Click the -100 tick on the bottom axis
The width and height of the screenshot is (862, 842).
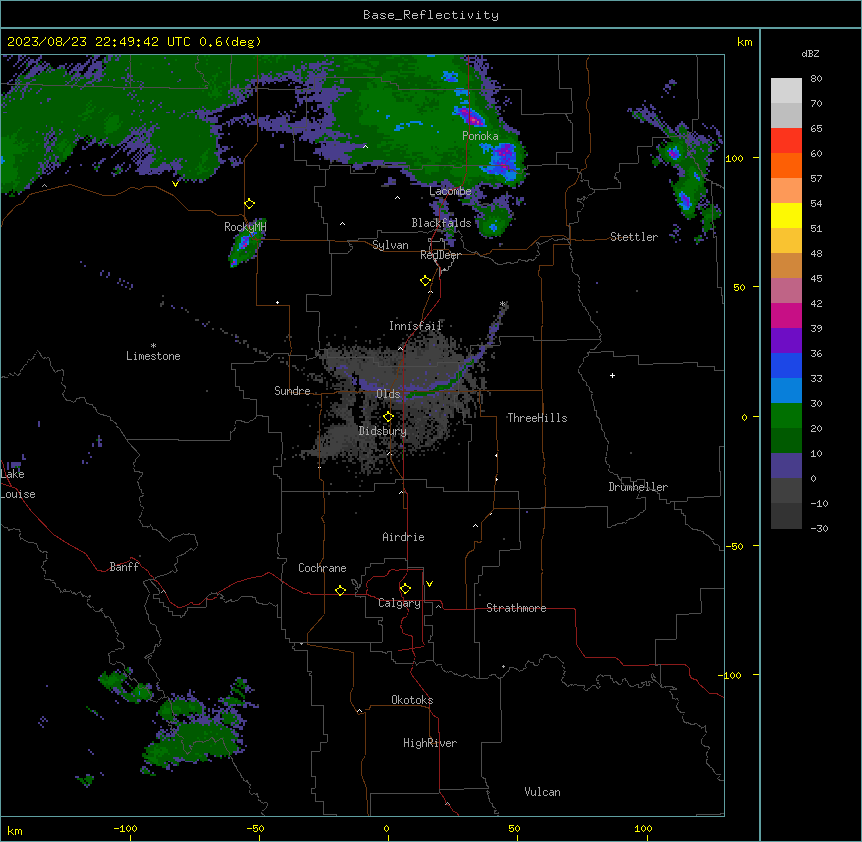(x=125, y=828)
